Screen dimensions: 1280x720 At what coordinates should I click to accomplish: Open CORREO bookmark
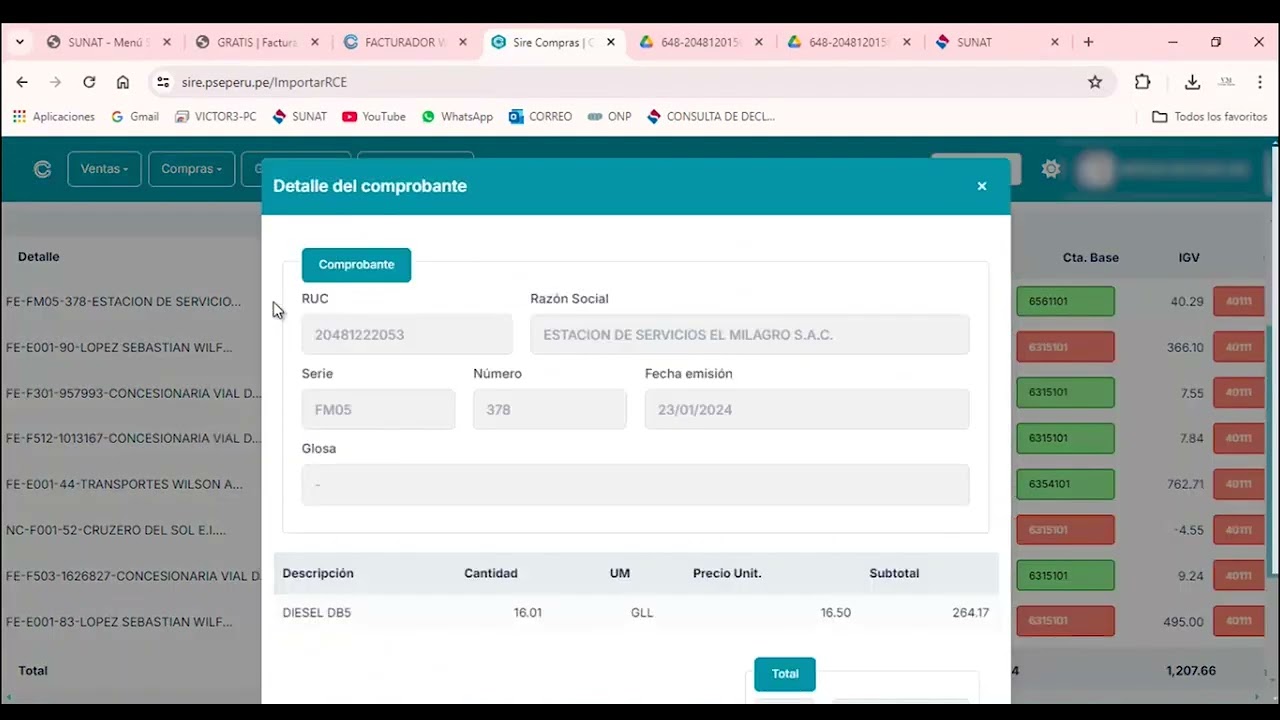click(x=540, y=117)
